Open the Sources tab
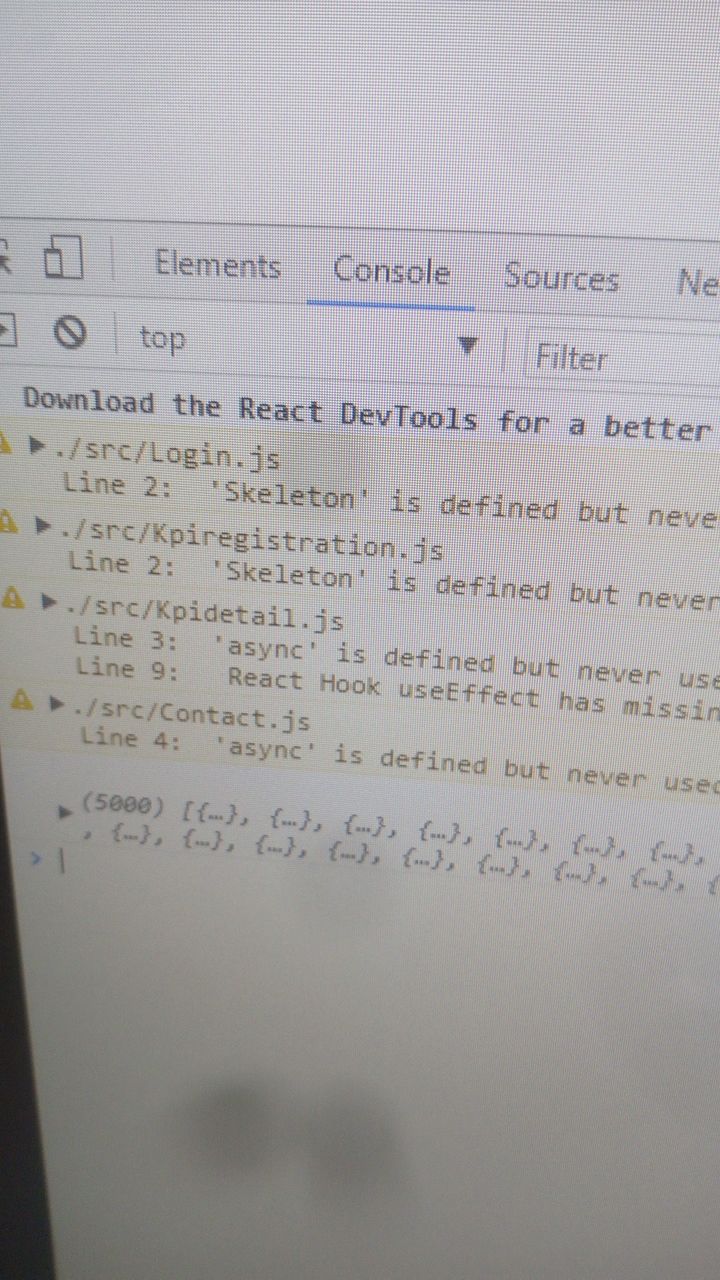 [561, 277]
